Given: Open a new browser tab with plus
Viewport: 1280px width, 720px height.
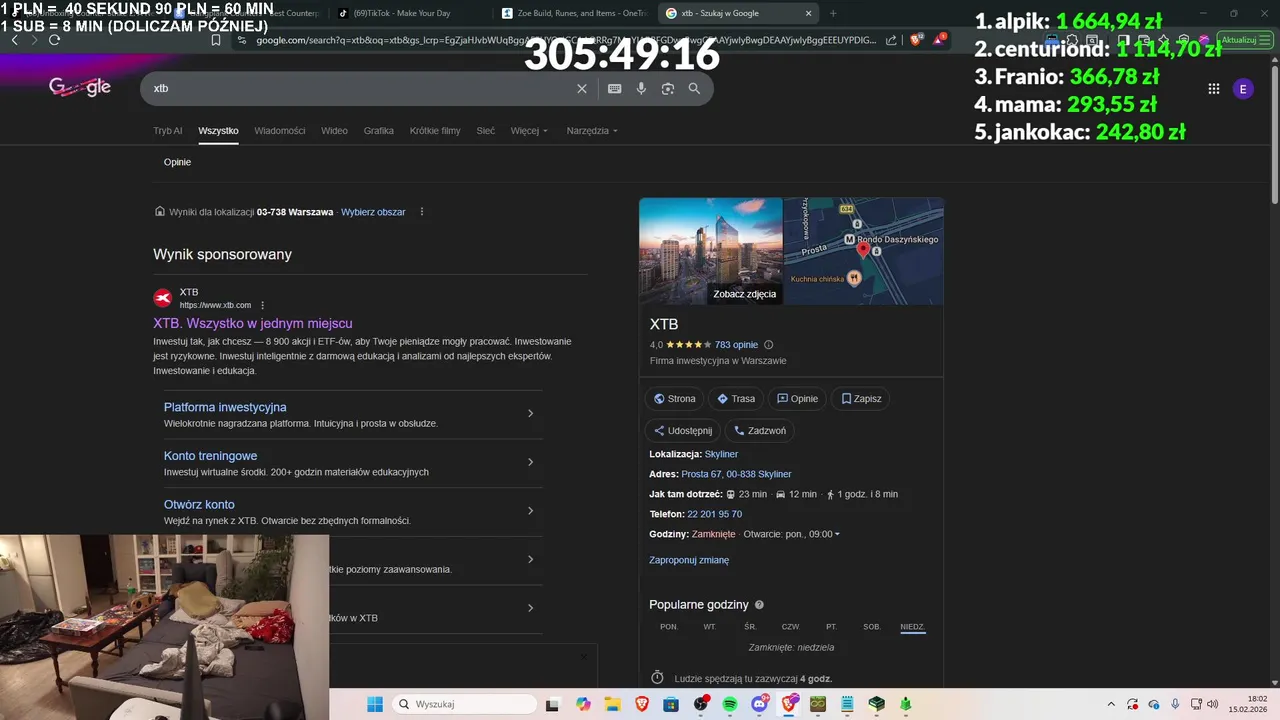Looking at the screenshot, I should point(833,13).
